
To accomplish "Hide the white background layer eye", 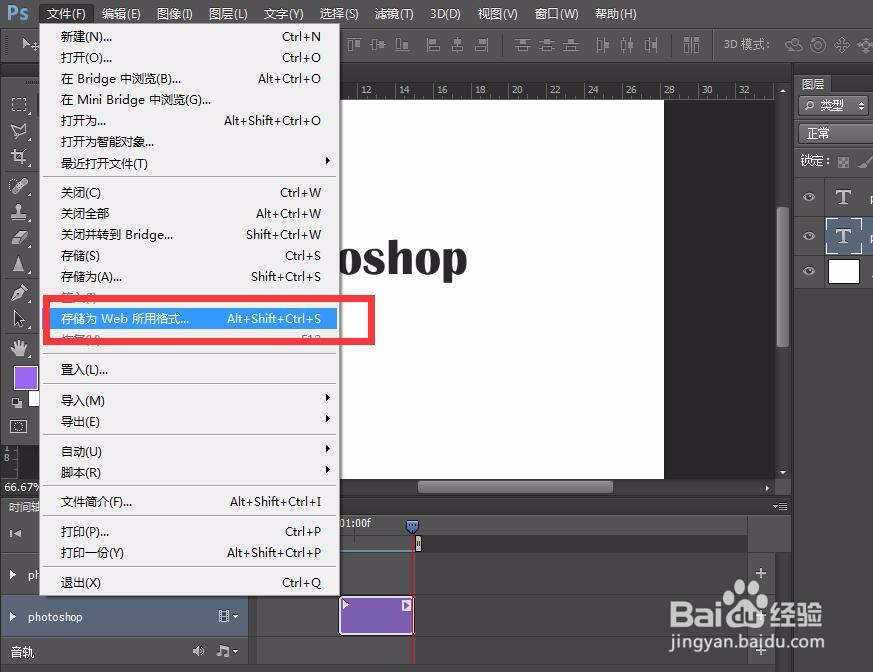I will pyautogui.click(x=809, y=271).
